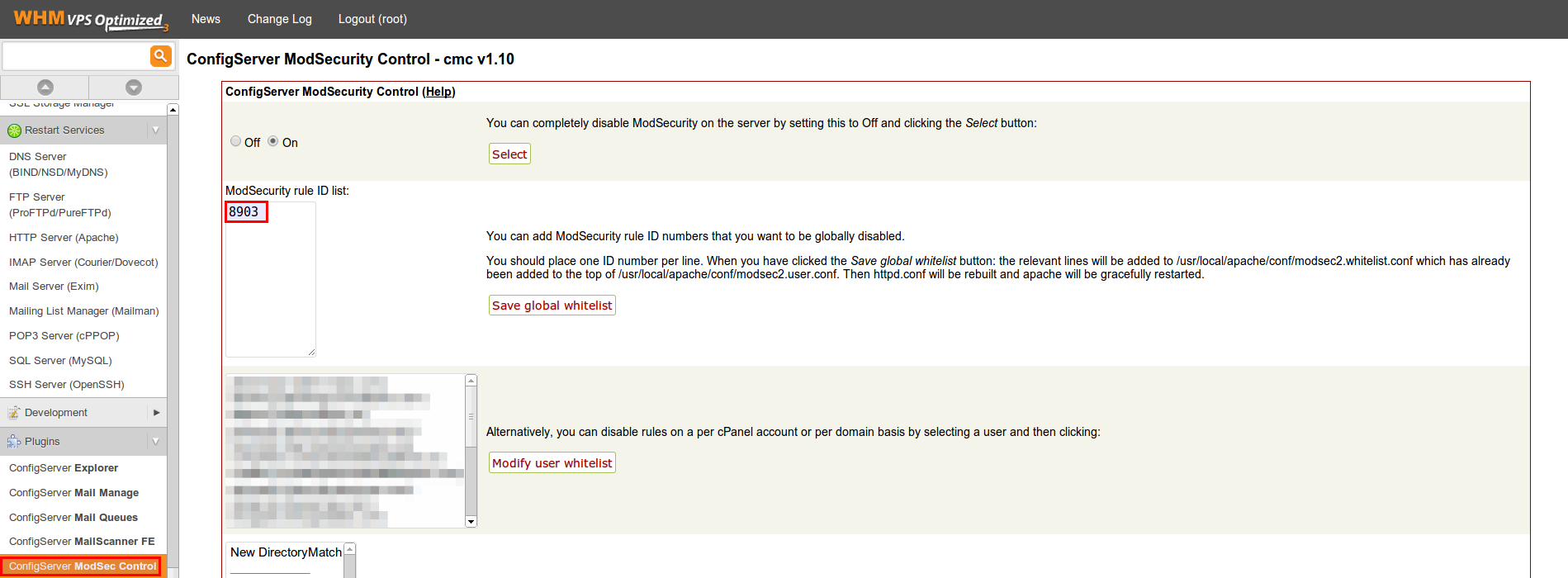
Task: Click the ModSecurity rule ID textarea
Action: coord(271,279)
